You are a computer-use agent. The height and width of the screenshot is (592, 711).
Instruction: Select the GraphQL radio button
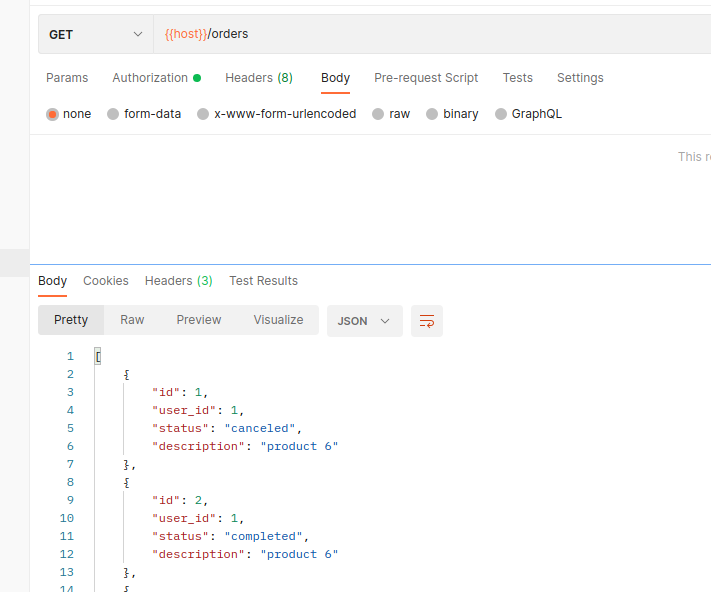tap(501, 114)
